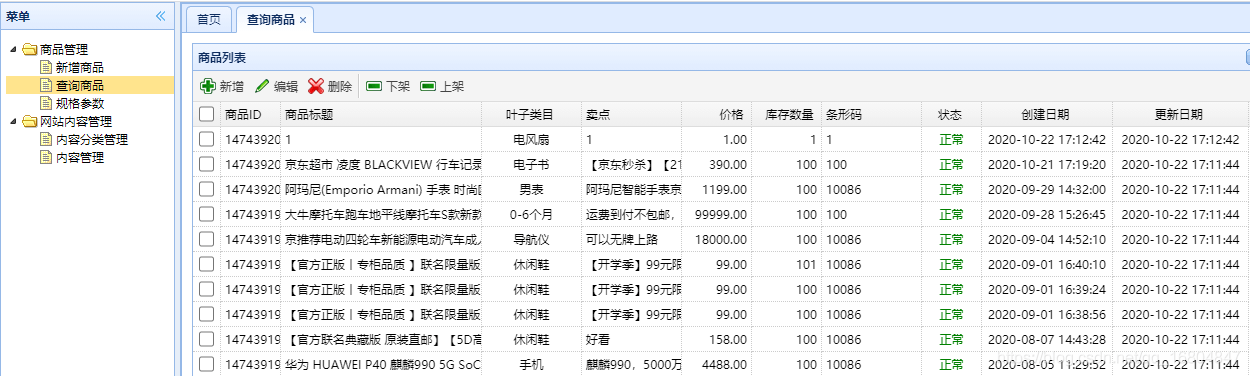Check the row with 0-6个月
Screen dimensions: 1250x376
pos(207,215)
